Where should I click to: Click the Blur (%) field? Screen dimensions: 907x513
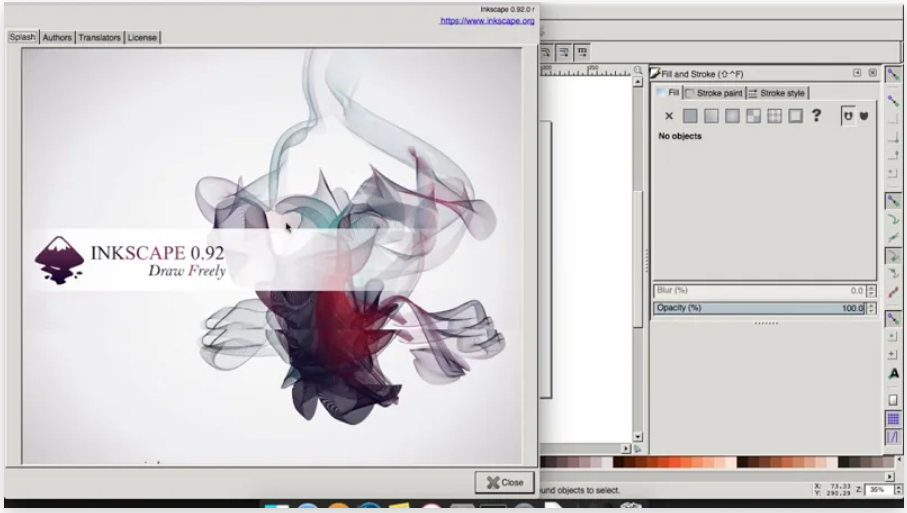[759, 290]
